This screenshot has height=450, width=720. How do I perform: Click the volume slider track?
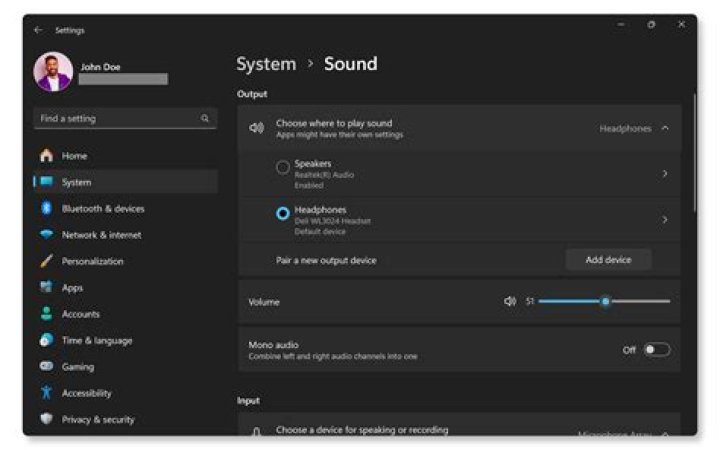point(640,301)
